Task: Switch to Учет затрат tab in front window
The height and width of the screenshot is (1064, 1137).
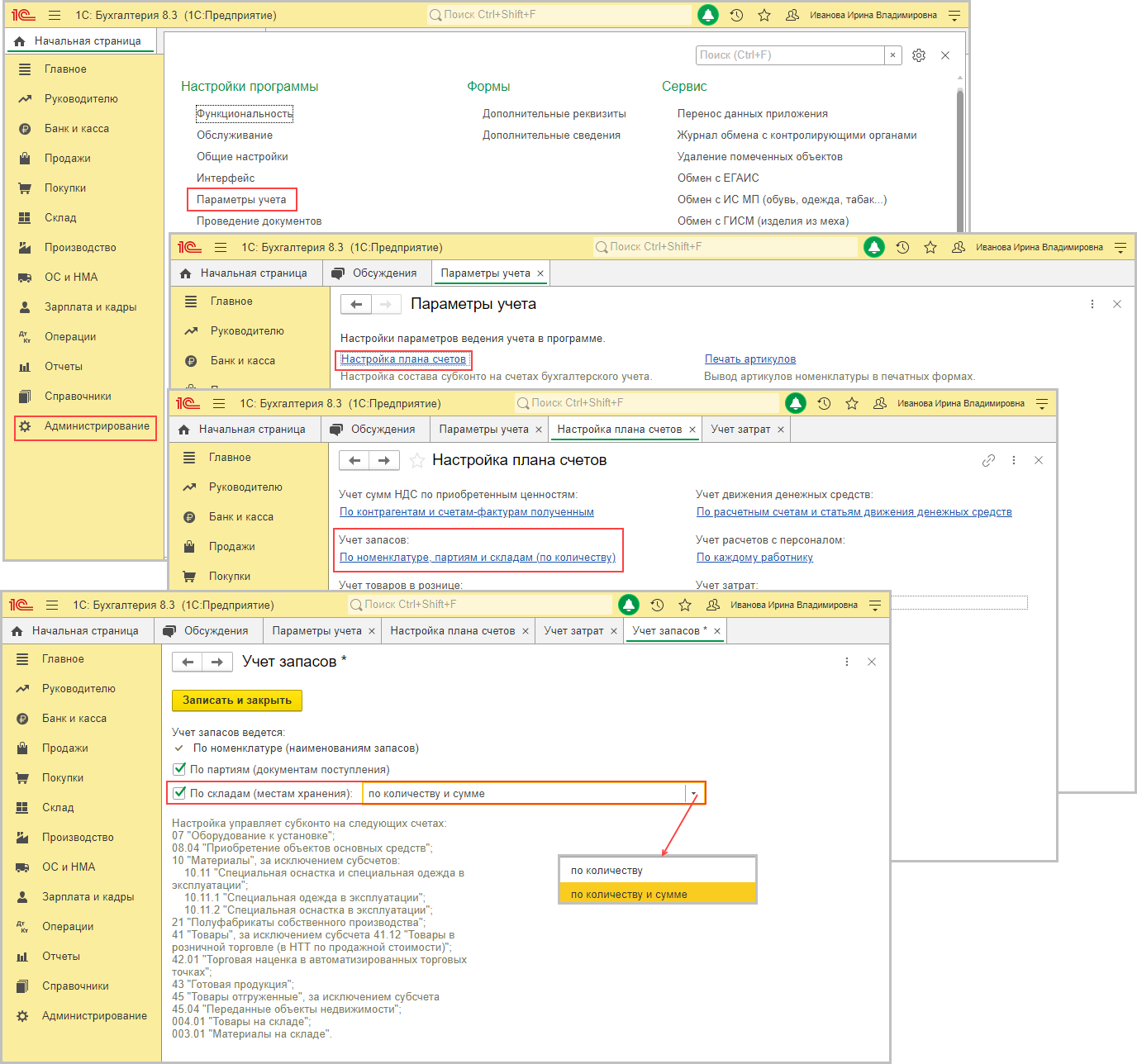Action: [x=573, y=631]
